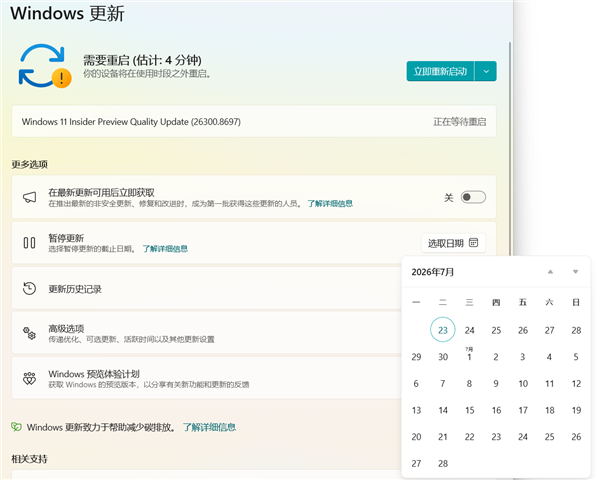Select date 7 in the calendar

click(443, 384)
